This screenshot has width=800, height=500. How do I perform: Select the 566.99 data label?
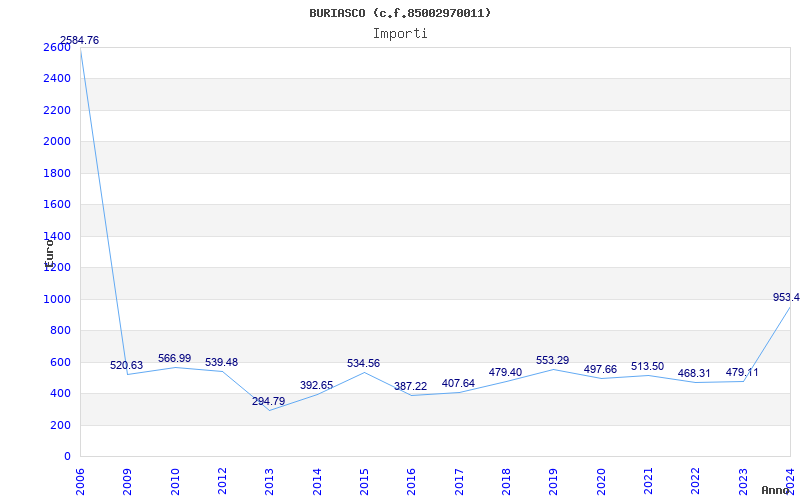click(174, 358)
